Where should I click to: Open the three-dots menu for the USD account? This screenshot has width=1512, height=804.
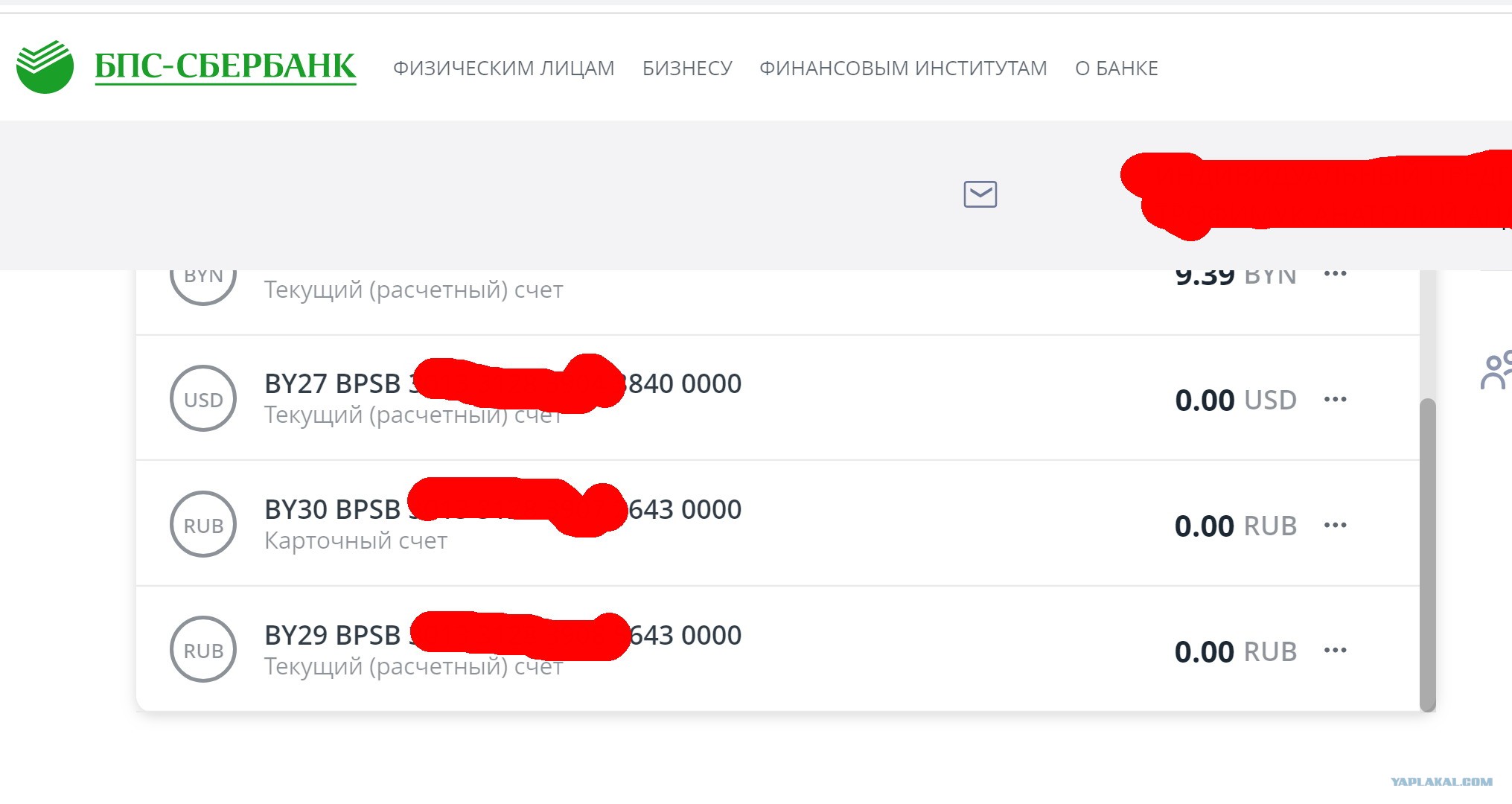pyautogui.click(x=1335, y=400)
